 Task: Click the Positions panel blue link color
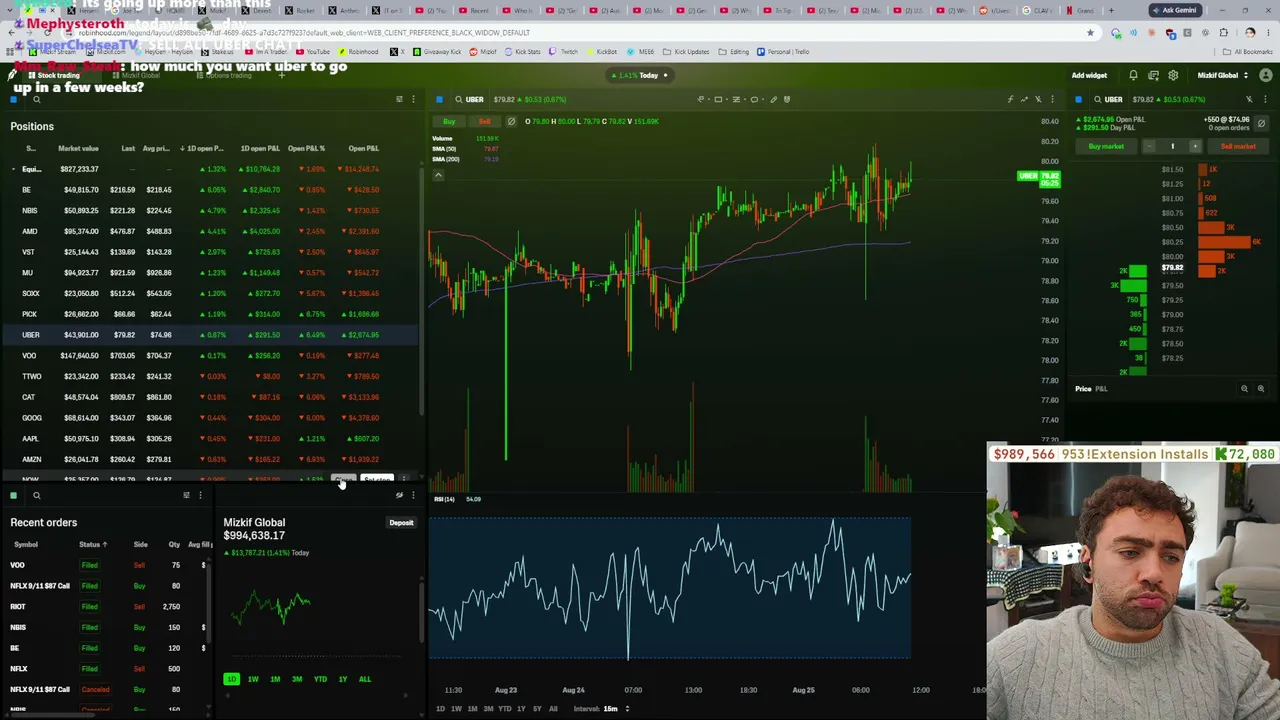click(13, 99)
